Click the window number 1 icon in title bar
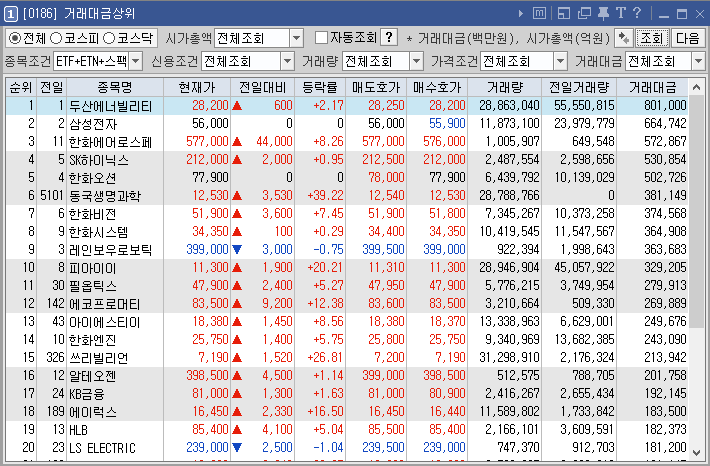The image size is (710, 466). pyautogui.click(x=10, y=14)
